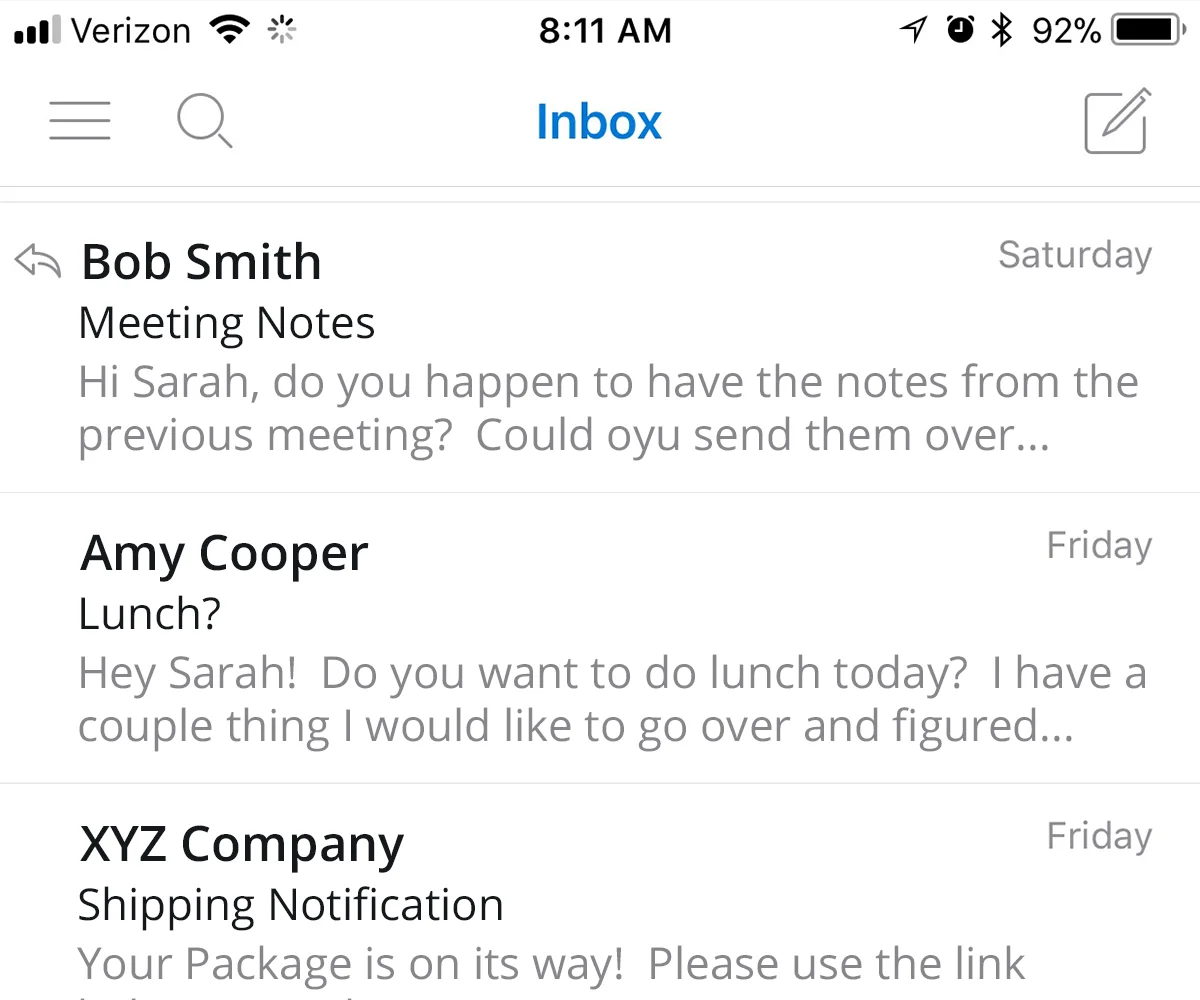Open Amy Cooper's email
Screen dimensions: 1200x1000
point(600,638)
